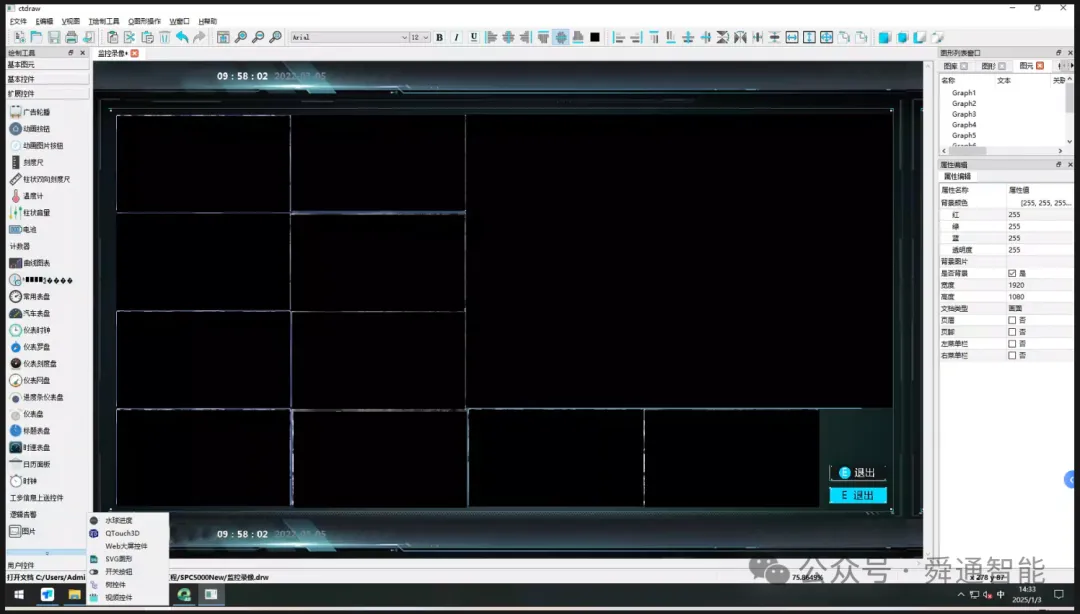Click the open file folder icon

[x=37, y=37]
